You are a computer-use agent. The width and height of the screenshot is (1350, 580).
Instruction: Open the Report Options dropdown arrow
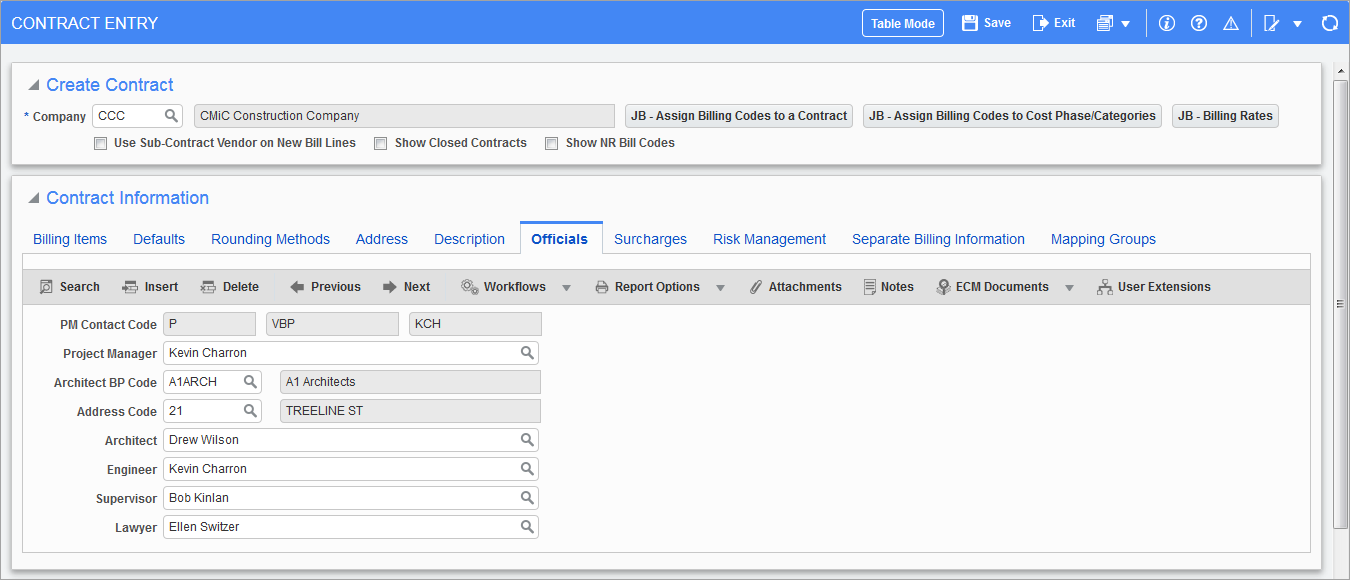pos(720,288)
